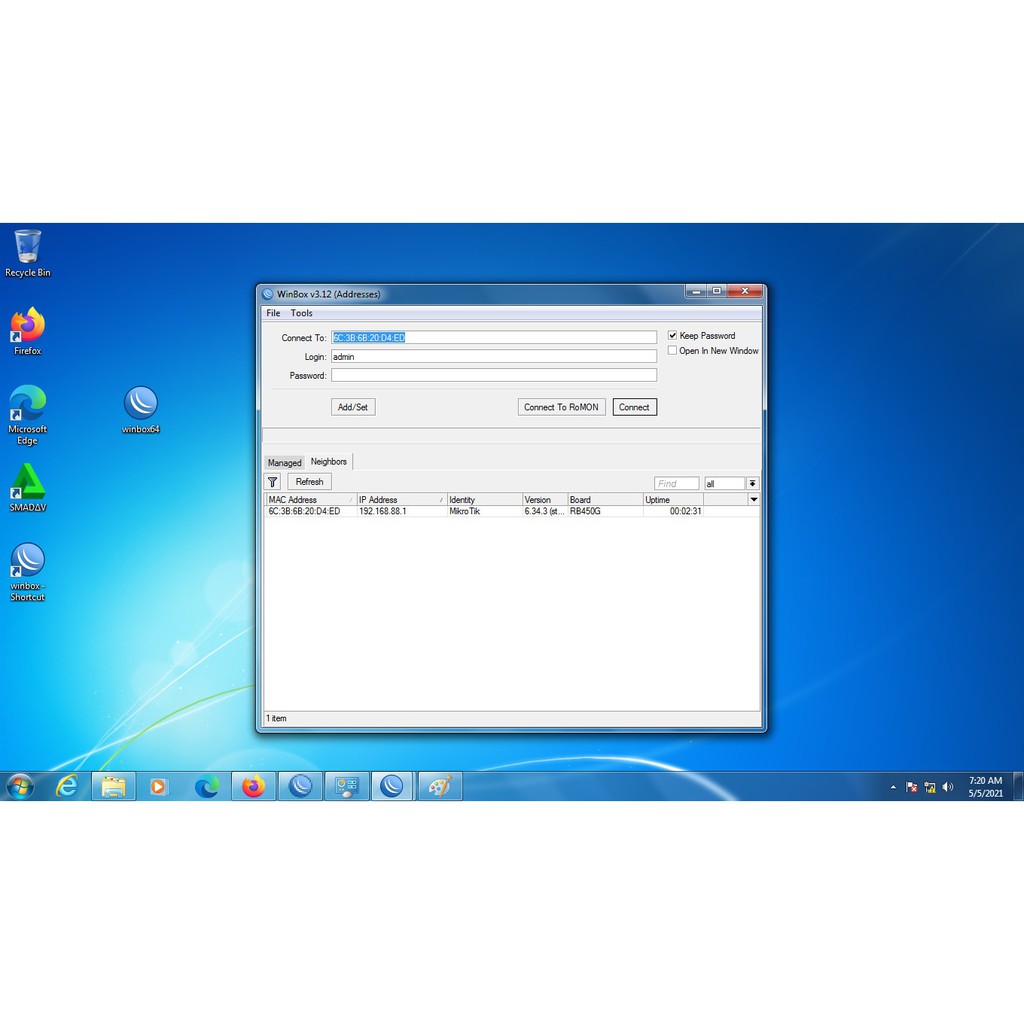Screen dimensions: 1024x1024
Task: Expand the column selector arrow in table header
Action: click(x=753, y=499)
